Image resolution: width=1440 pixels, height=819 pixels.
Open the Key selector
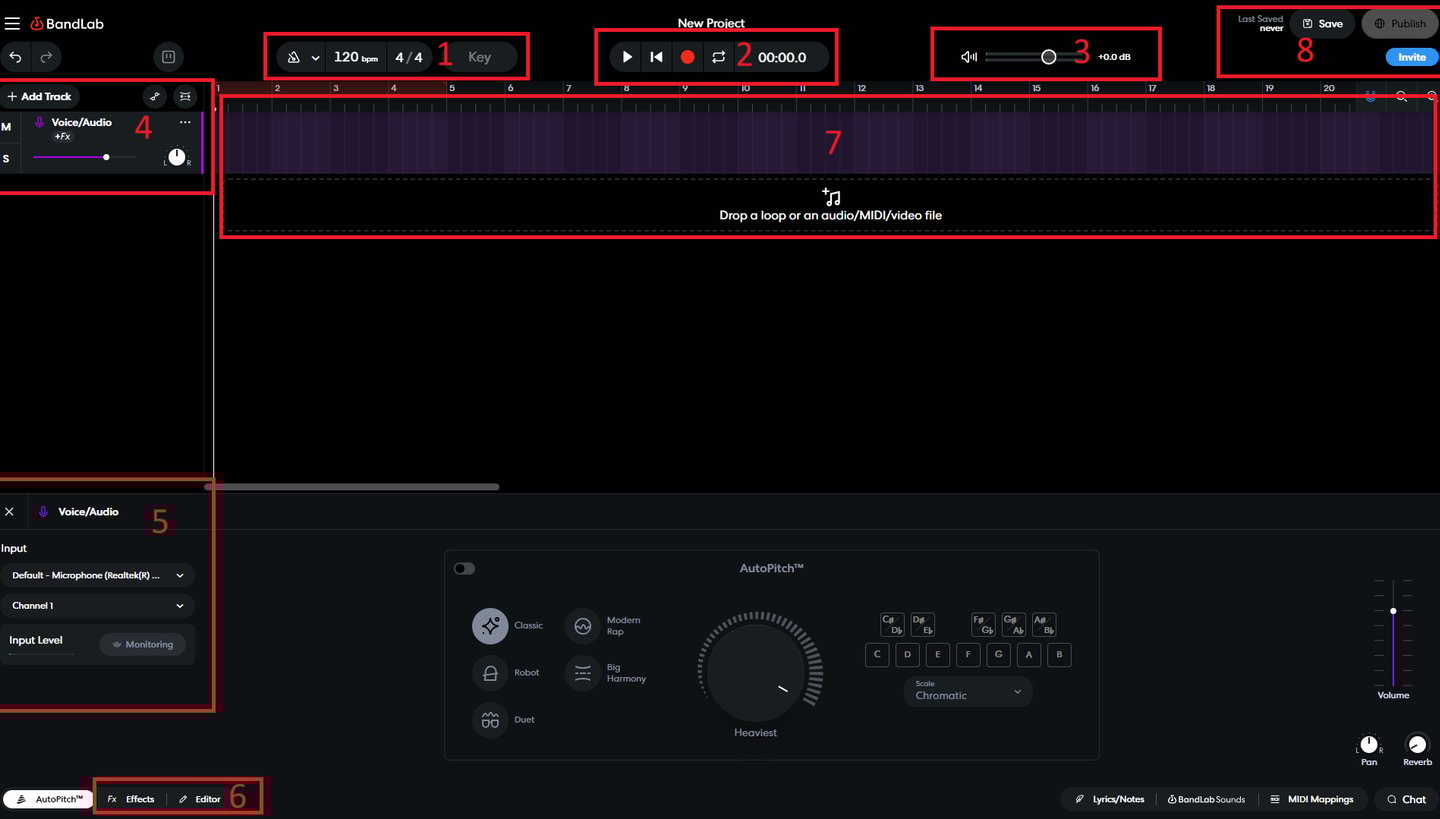click(x=480, y=57)
